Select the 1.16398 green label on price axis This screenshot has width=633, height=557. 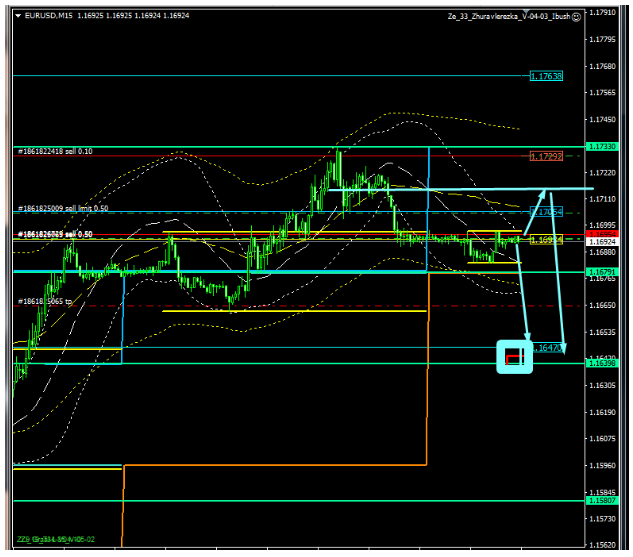click(603, 363)
